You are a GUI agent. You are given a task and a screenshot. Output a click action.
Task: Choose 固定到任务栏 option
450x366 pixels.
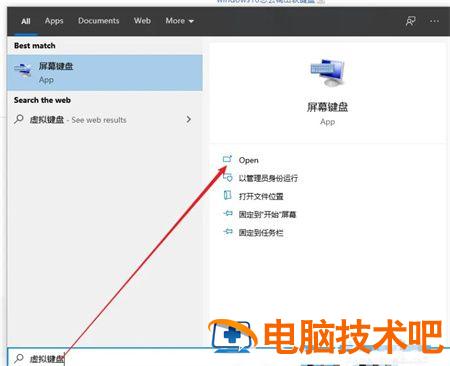[261, 233]
